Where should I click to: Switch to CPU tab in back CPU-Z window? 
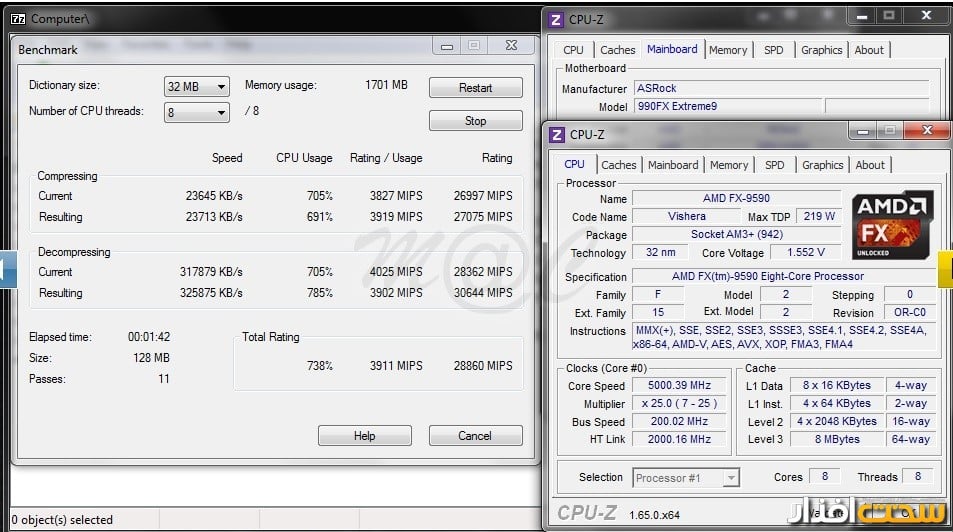pos(573,50)
